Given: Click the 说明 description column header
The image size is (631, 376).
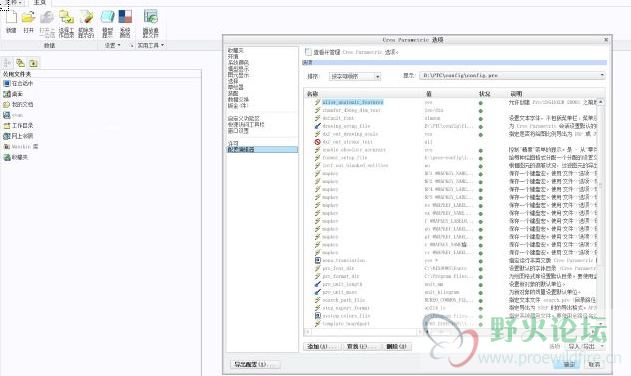Looking at the screenshot, I should (x=516, y=94).
